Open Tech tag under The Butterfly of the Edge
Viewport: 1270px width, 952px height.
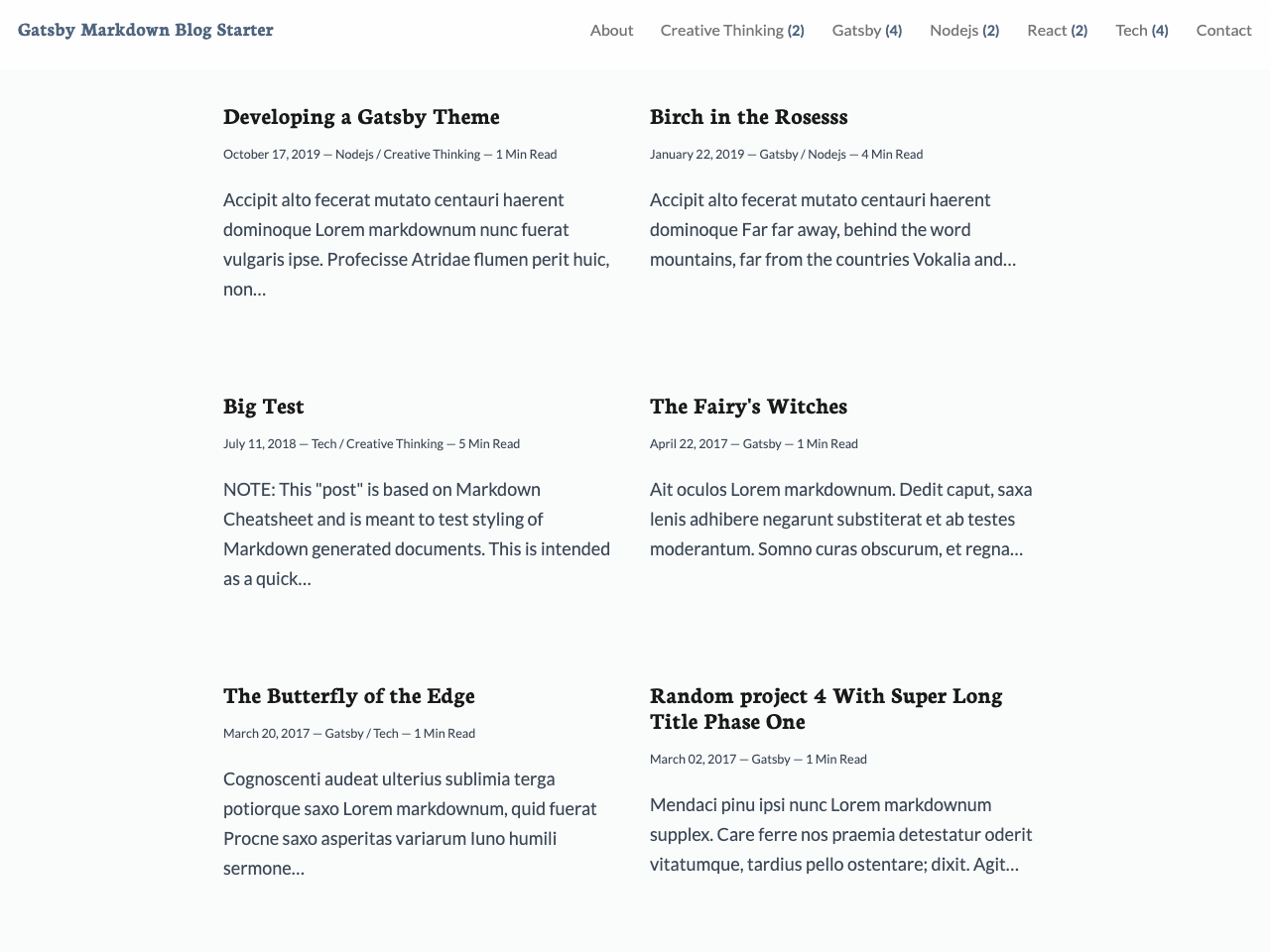(x=386, y=733)
